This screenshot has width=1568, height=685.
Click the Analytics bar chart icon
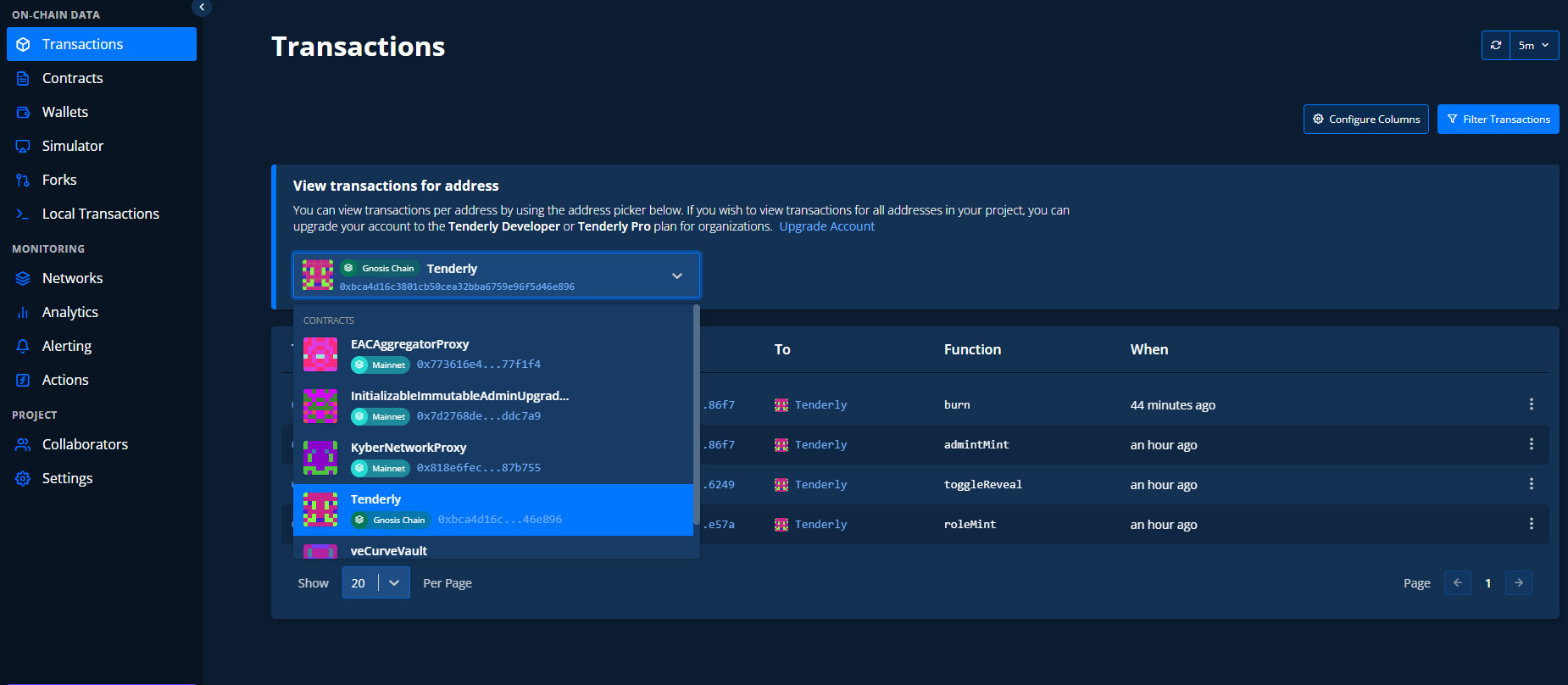point(23,312)
